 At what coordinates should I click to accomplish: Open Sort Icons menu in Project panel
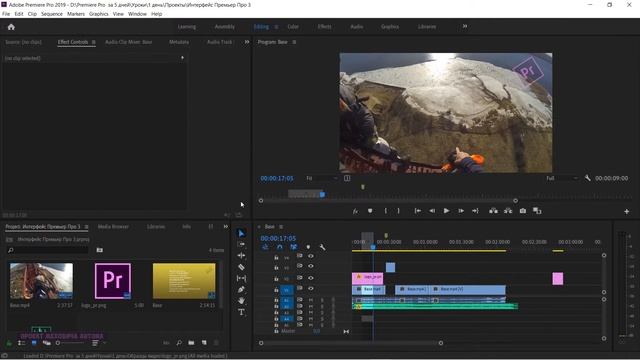pyautogui.click(x=96, y=343)
